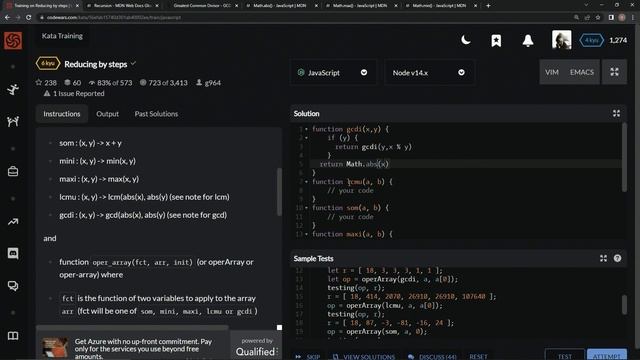Open a new browser tab
Viewport: 640px width, 360px height.
coord(488,6)
